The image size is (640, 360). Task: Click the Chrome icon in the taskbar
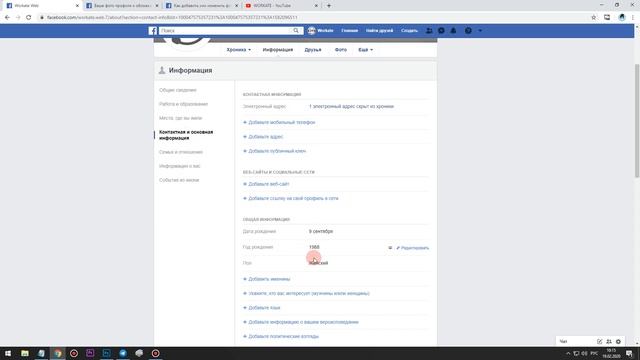click(58, 353)
